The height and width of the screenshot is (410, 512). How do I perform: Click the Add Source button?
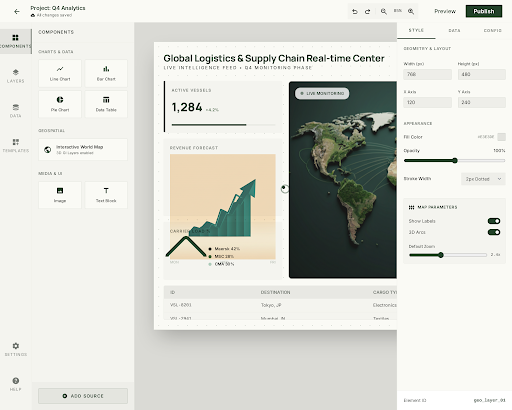(x=83, y=396)
